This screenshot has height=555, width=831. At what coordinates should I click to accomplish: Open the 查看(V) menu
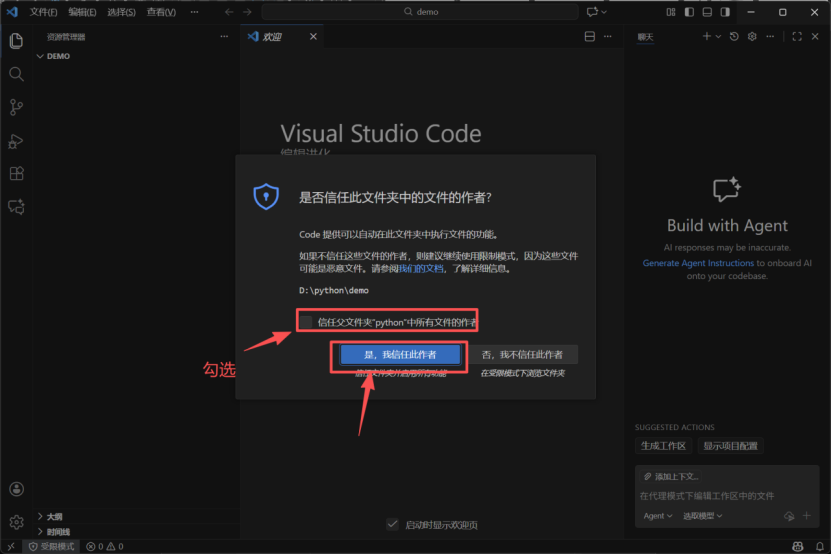click(x=161, y=12)
